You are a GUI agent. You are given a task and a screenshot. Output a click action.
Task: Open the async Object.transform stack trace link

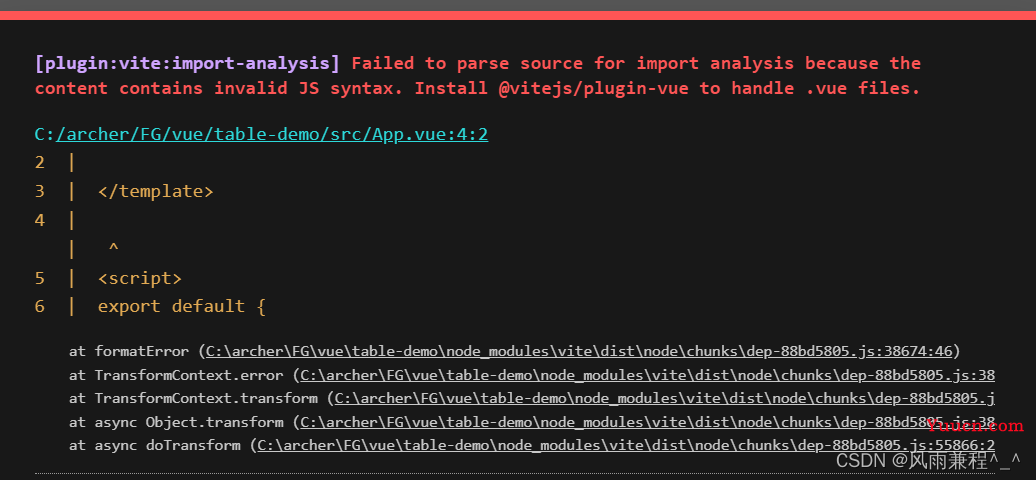tap(648, 422)
